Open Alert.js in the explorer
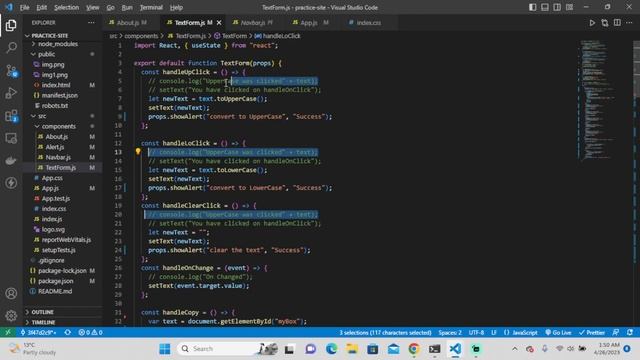The width and height of the screenshot is (640, 360). [x=55, y=147]
